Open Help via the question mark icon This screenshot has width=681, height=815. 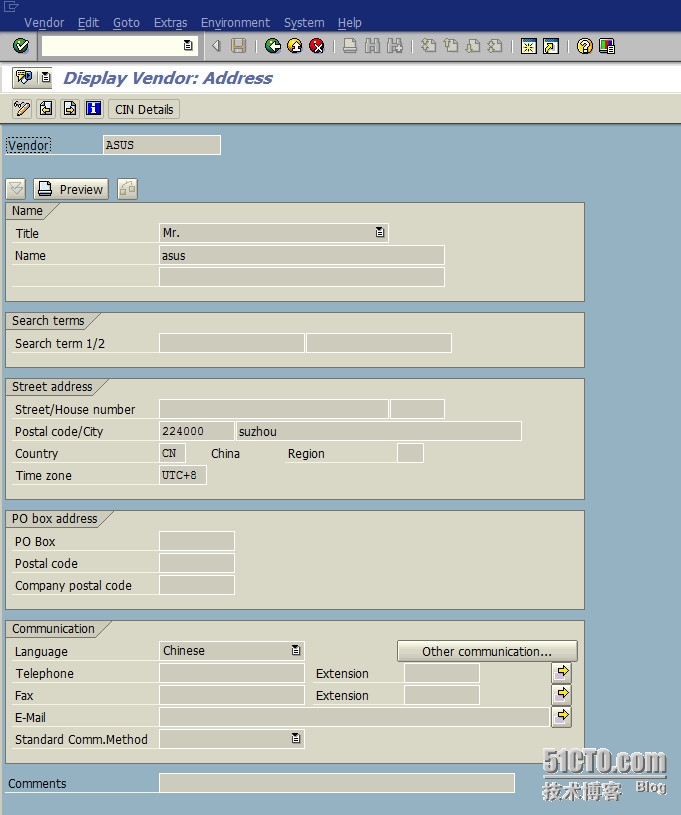pos(585,46)
